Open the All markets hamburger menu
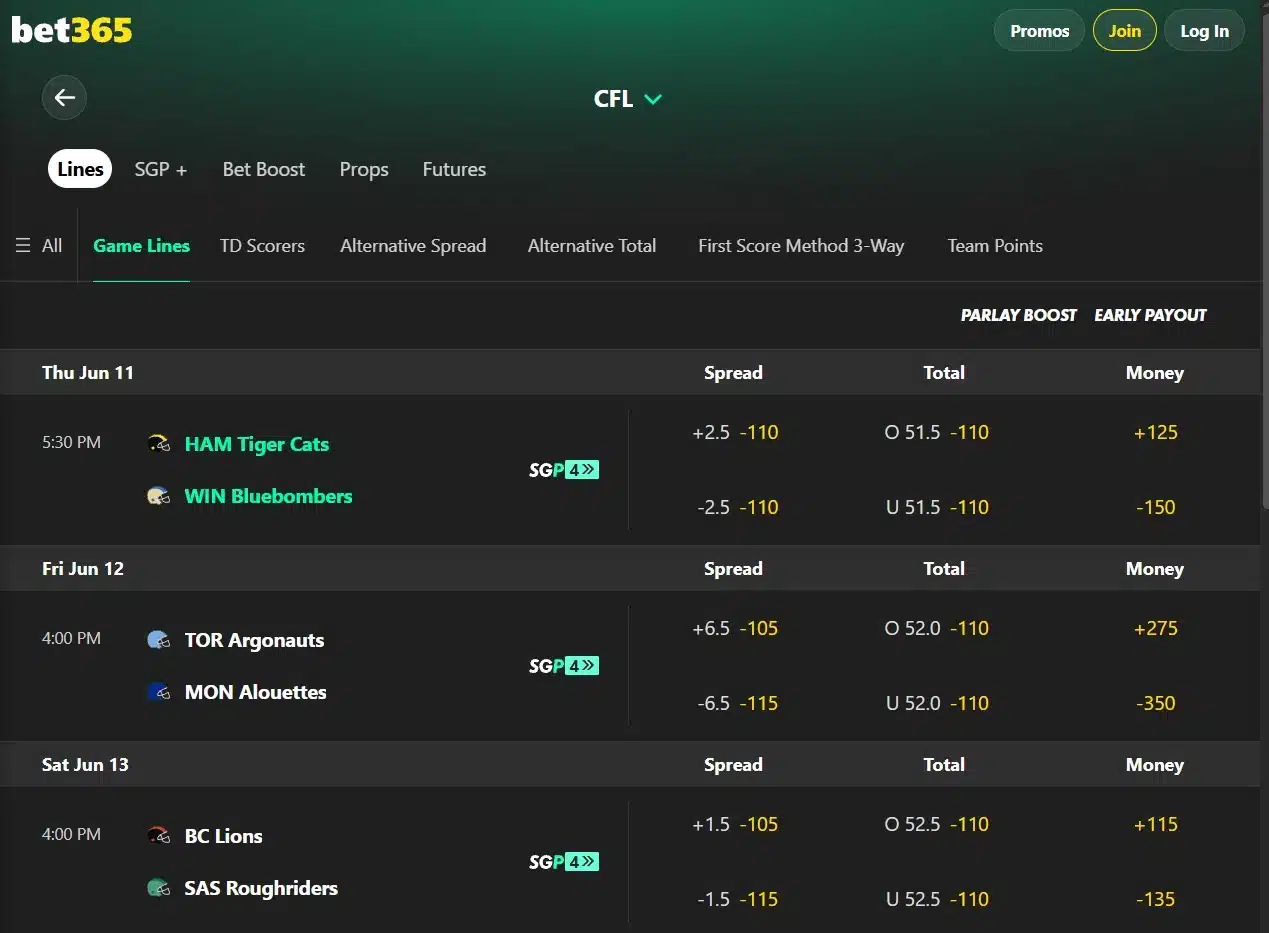Screen dimensions: 1269x933 39,246
